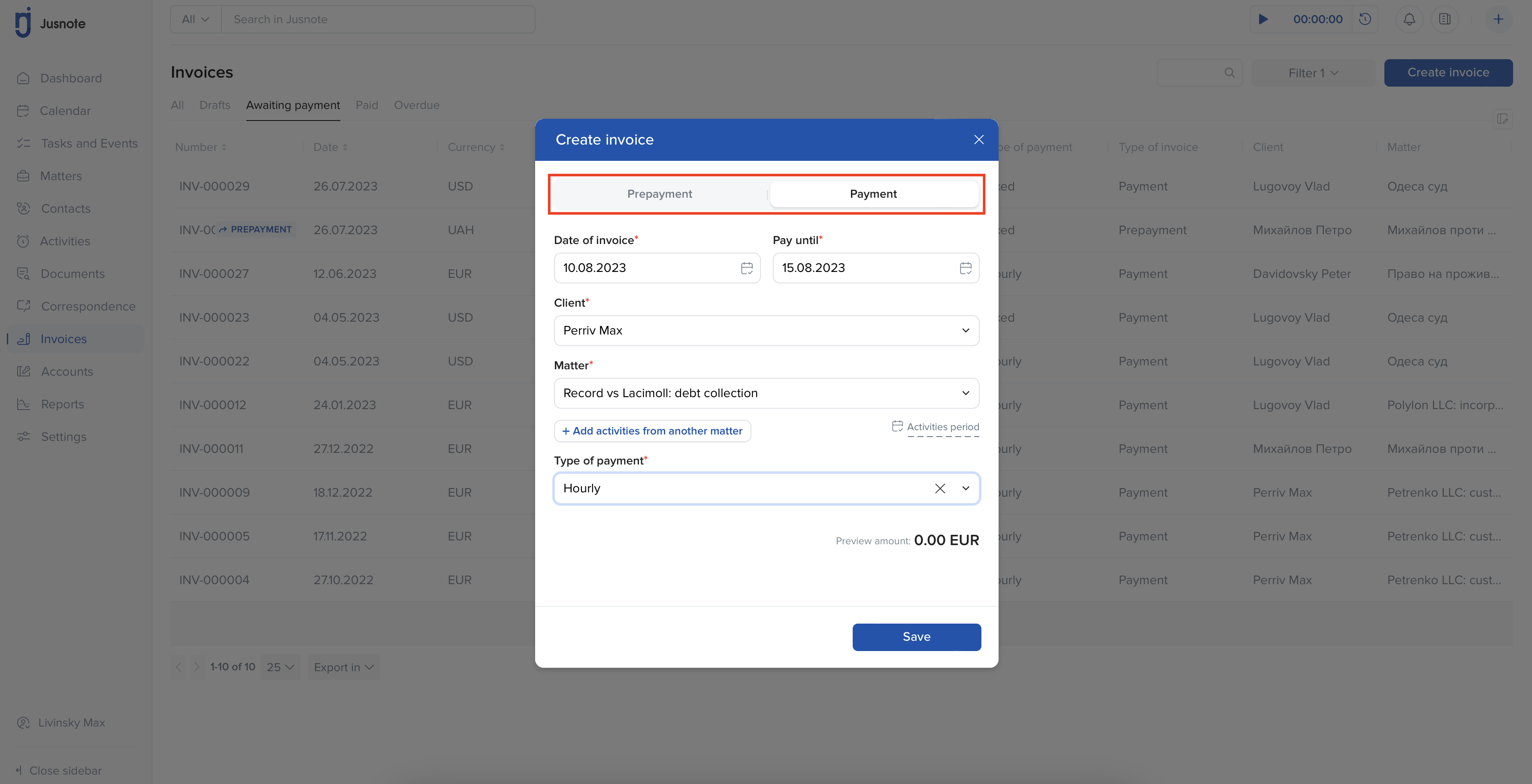
Task: Switch to the Drafts tab
Action: point(215,105)
